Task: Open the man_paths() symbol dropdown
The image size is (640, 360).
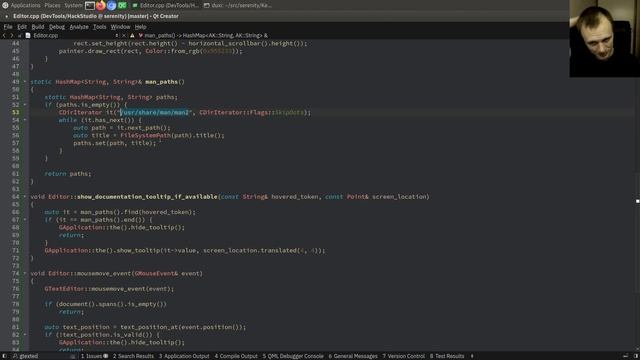Action: [x=205, y=36]
